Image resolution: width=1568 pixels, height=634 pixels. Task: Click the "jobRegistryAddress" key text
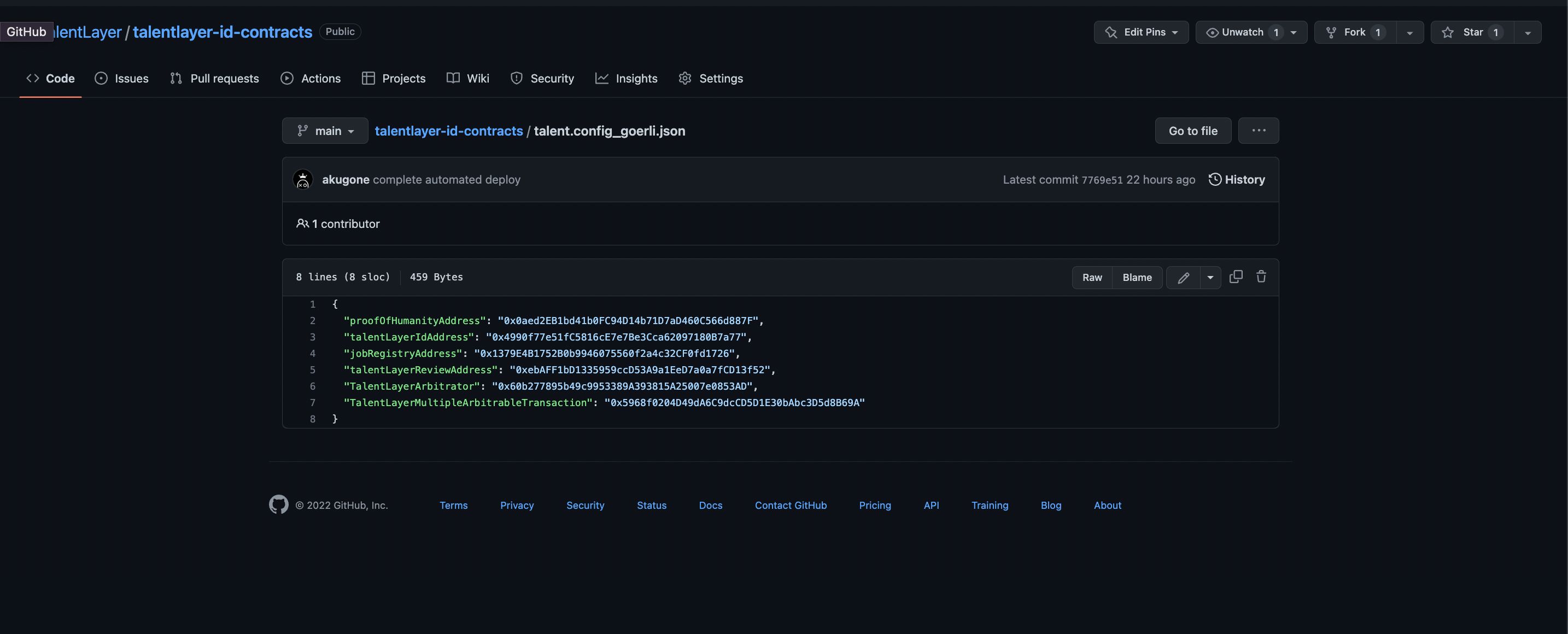point(403,354)
